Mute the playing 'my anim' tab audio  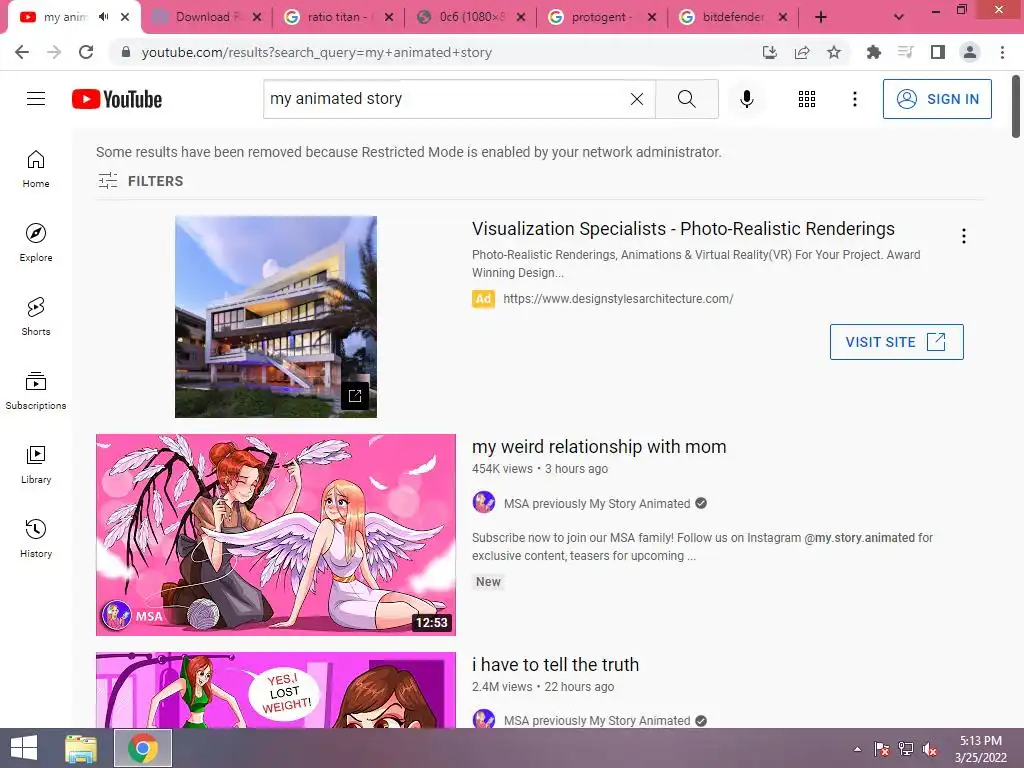[x=103, y=17]
